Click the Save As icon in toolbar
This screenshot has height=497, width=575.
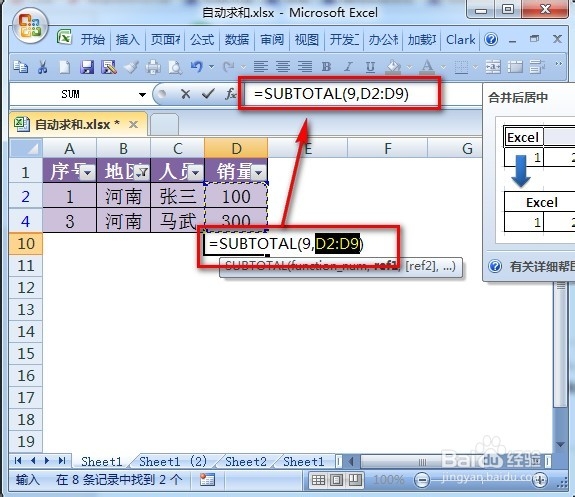109,67
